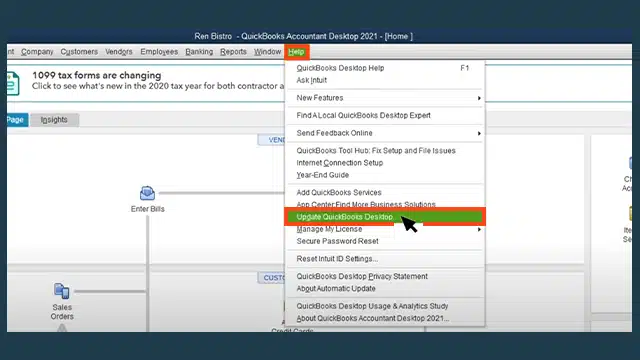Open the Employees menu
Image resolution: width=640 pixels, height=360 pixels.
159,52
